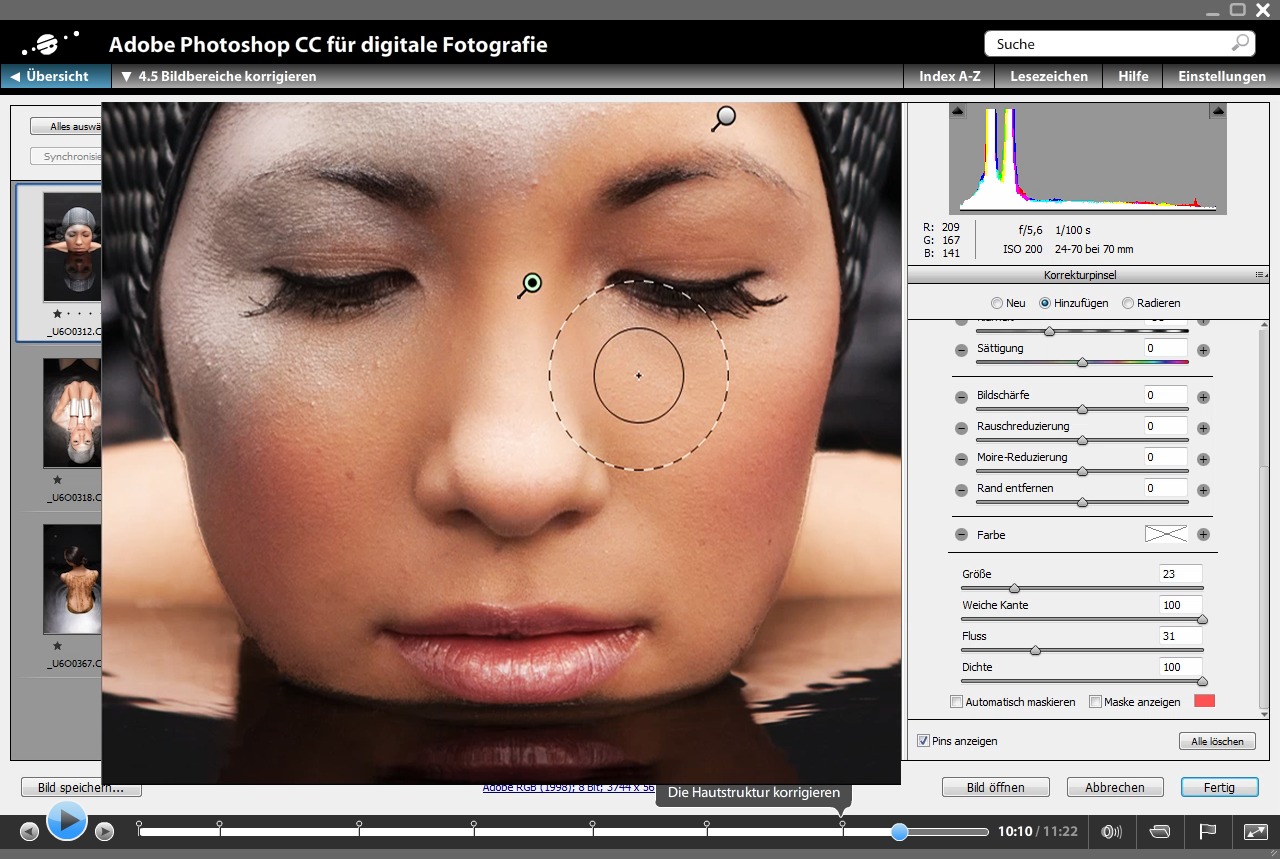Select the Neu radio option
The image size is (1280, 859).
coord(996,303)
